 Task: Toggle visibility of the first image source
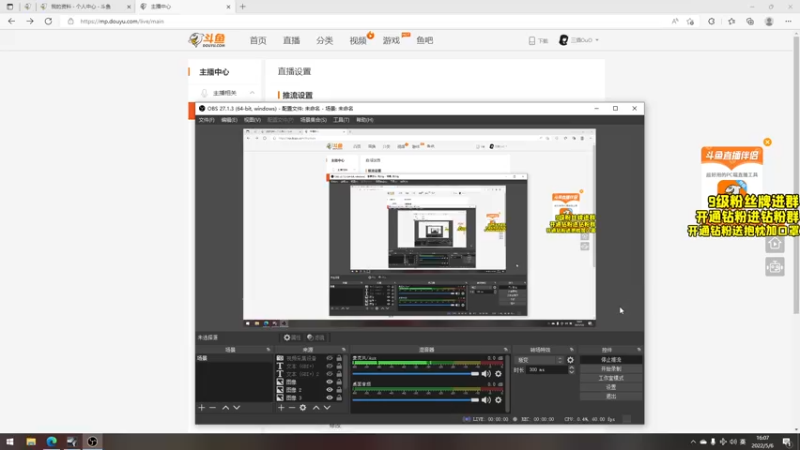330,382
